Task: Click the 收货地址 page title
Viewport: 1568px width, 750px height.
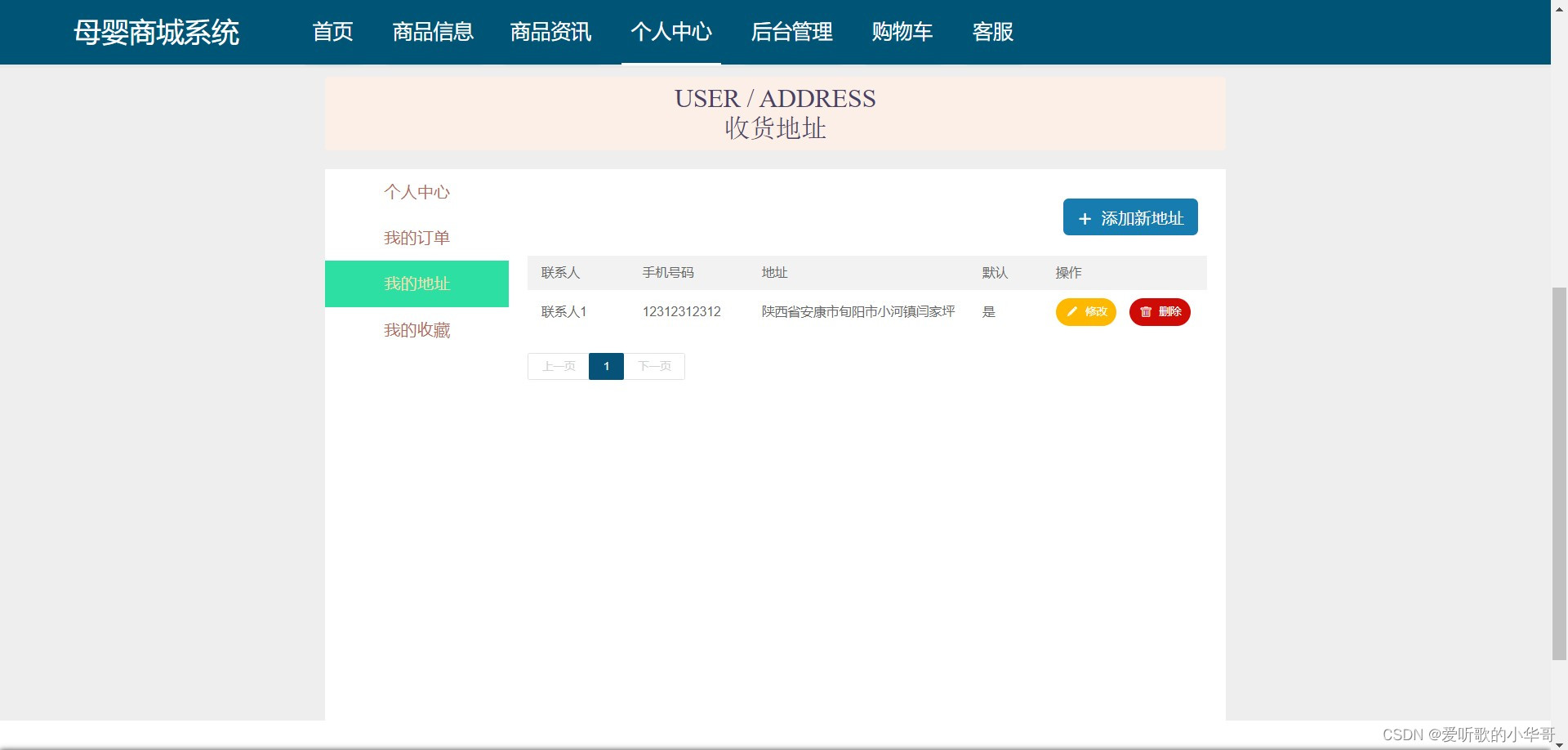Action: tap(775, 128)
